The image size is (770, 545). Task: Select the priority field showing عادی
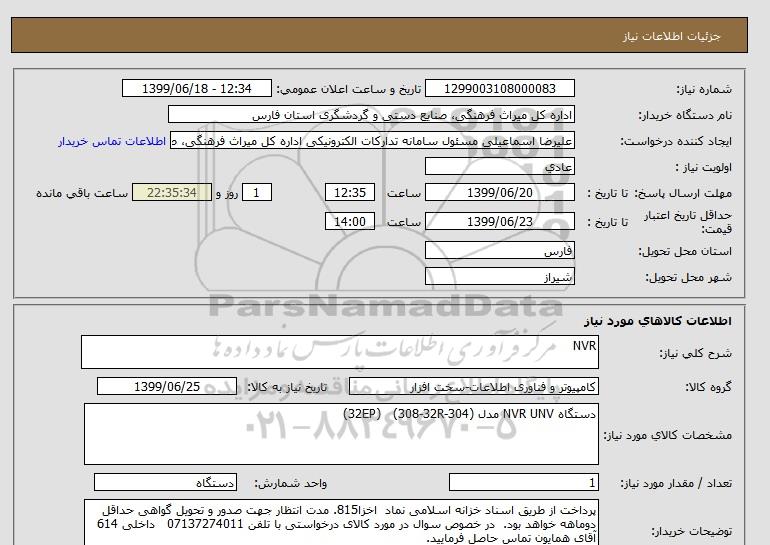coord(499,166)
